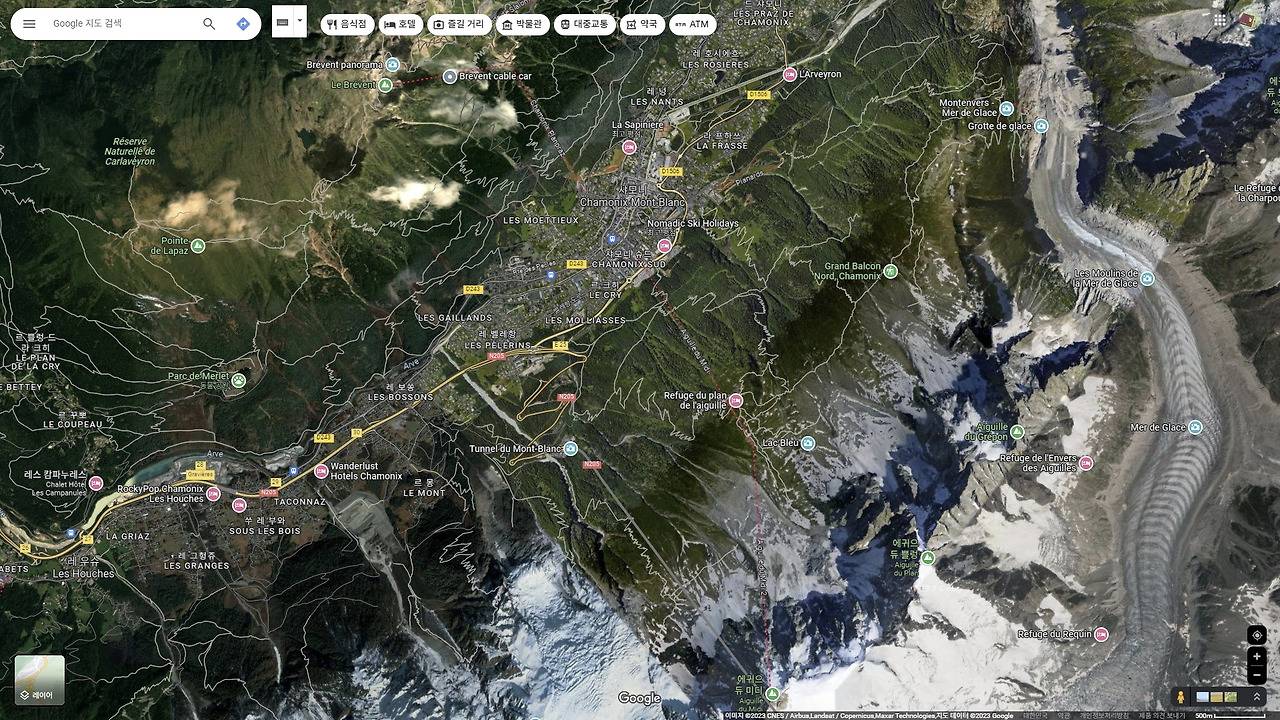Toggle the 약국 pharmacies map filter

641,23
